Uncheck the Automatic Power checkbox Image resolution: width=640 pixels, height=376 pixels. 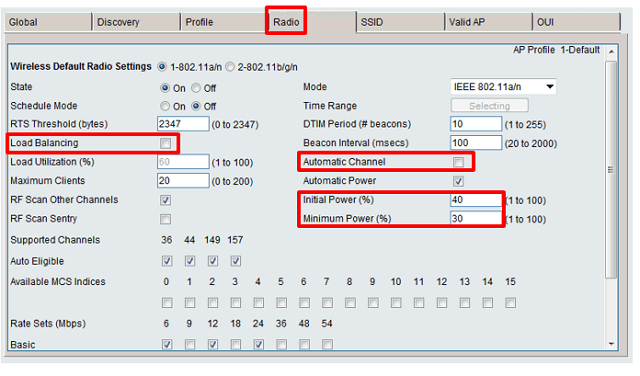pyautogui.click(x=458, y=181)
